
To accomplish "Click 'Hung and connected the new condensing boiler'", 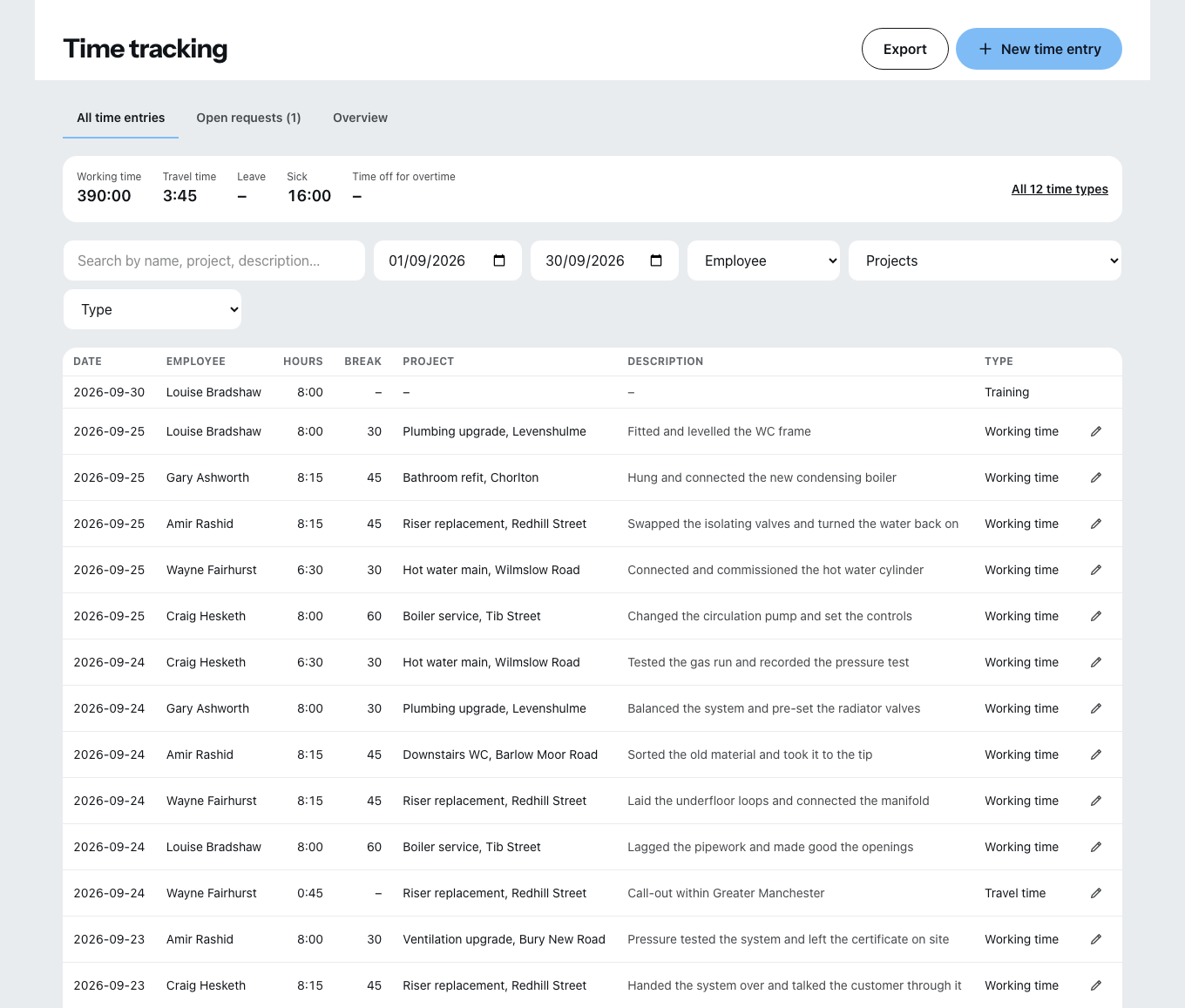I will point(762,477).
